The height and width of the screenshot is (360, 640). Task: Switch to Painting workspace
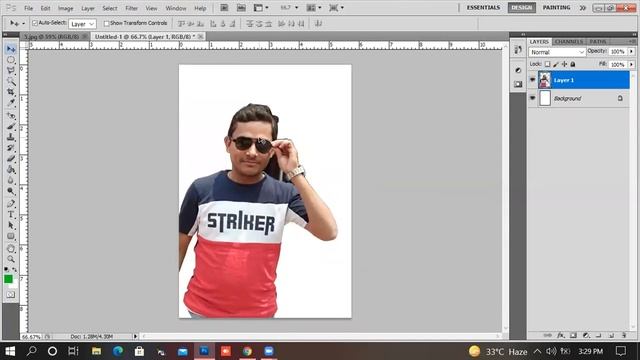tap(556, 8)
